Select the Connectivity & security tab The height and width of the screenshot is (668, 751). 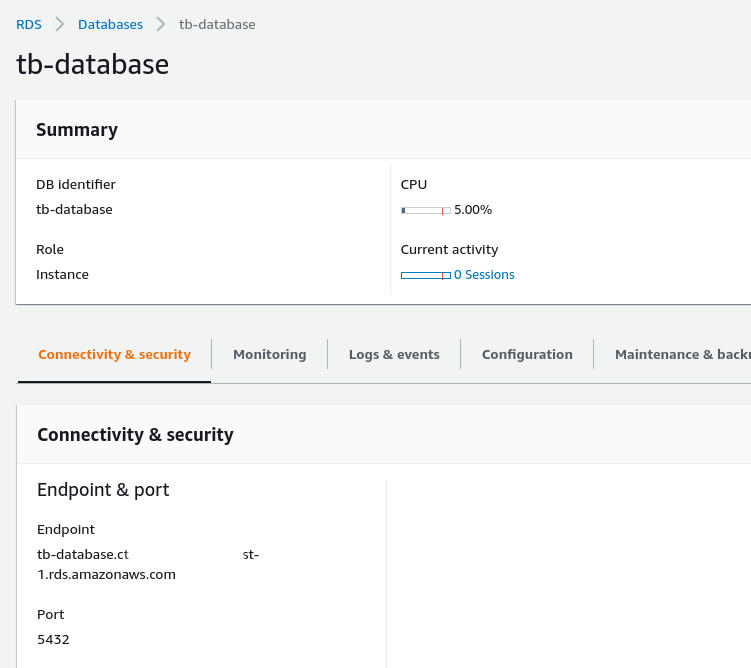[114, 355]
